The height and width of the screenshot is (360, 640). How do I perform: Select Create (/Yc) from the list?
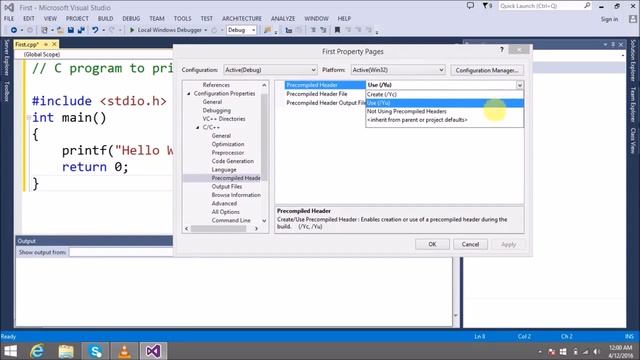tap(444, 94)
